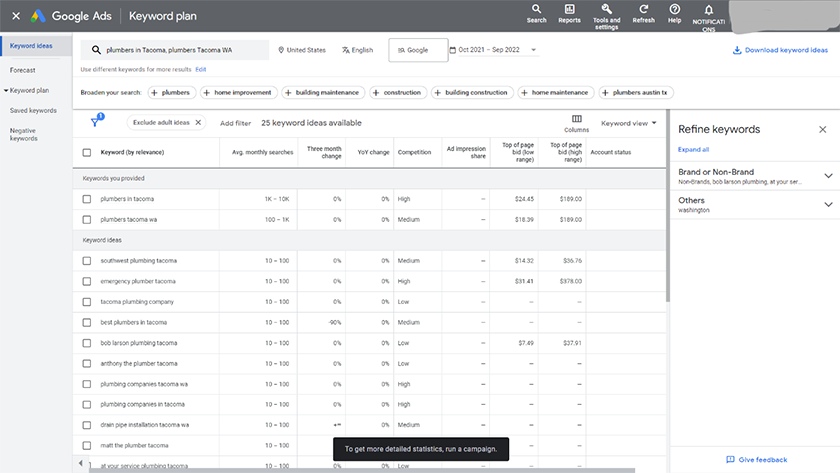The image size is (840, 473).
Task: Select Keyword ideas in sidebar
Action: tap(31, 46)
